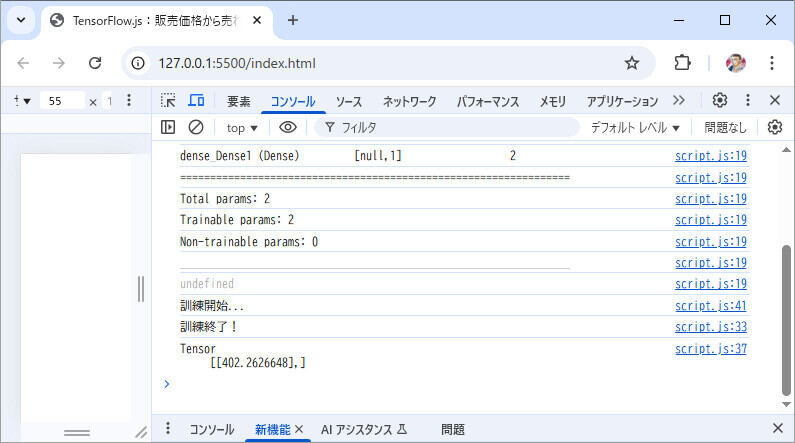Click the inspect element picker icon
The width and height of the screenshot is (795, 443).
(x=168, y=101)
